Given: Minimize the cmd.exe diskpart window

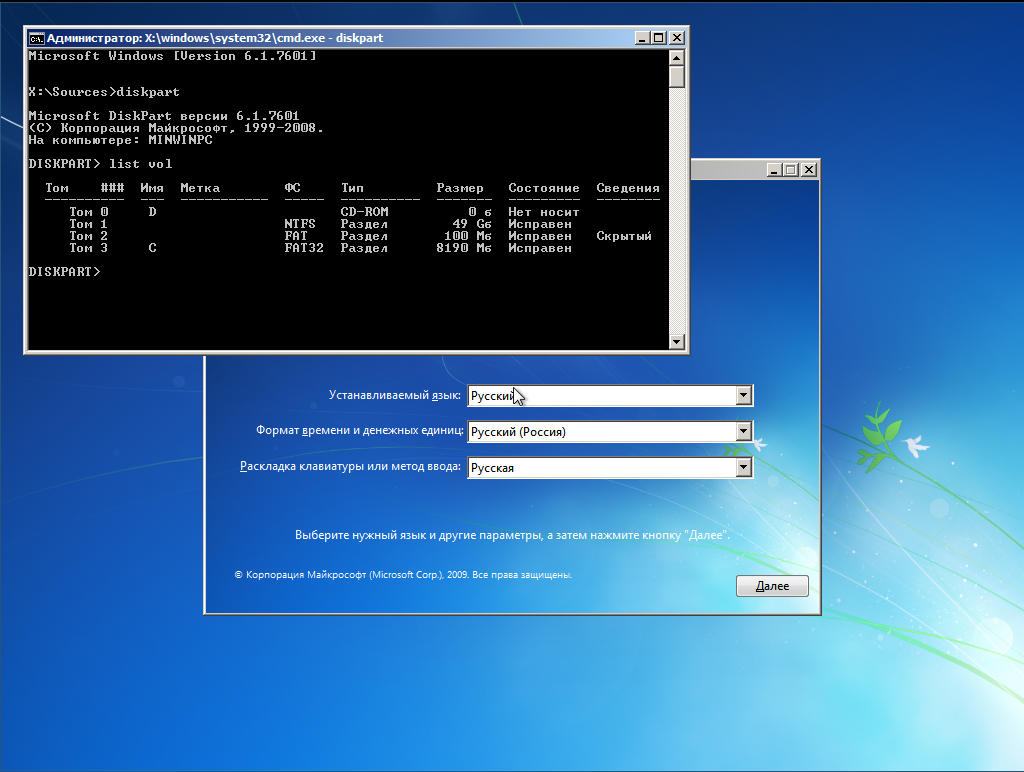Looking at the screenshot, I should point(642,38).
